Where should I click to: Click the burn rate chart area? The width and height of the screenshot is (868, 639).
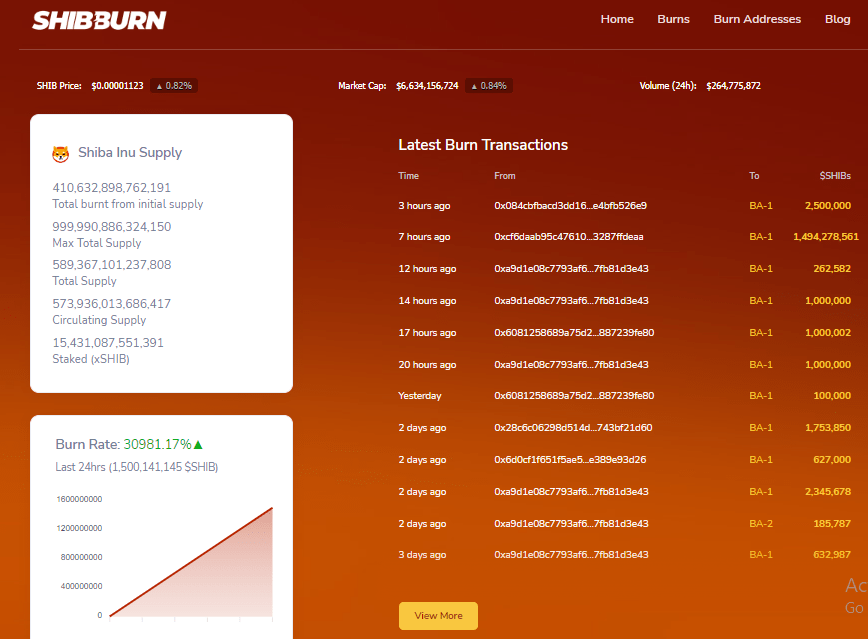[190, 560]
